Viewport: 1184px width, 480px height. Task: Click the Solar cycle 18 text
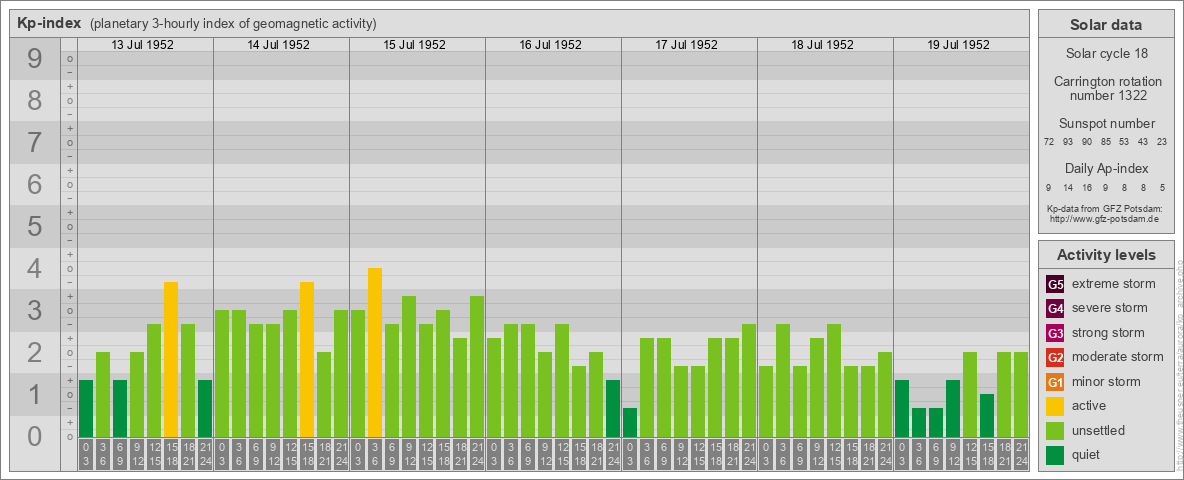1106,54
